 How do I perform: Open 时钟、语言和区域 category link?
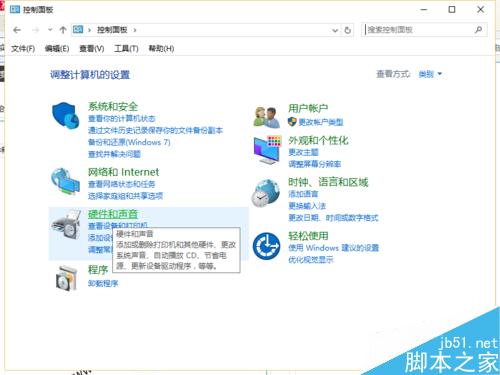328,182
